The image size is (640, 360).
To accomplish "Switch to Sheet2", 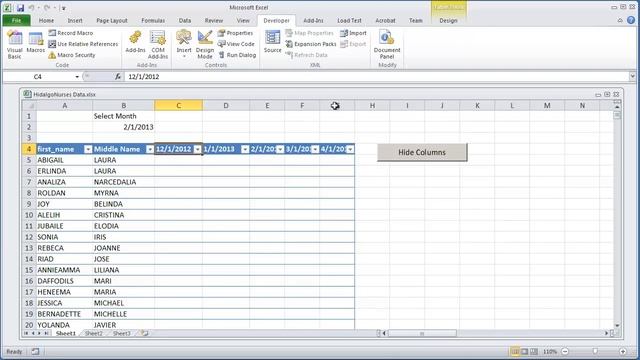I will click(x=93, y=333).
